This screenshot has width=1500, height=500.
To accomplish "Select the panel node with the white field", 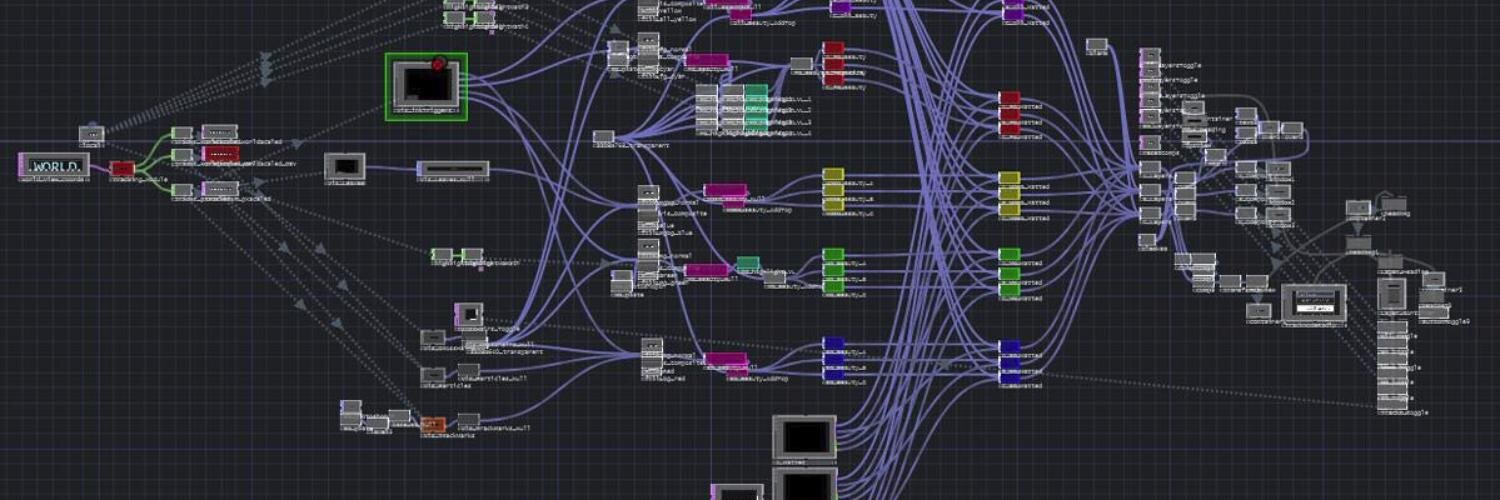I will coord(1313,303).
